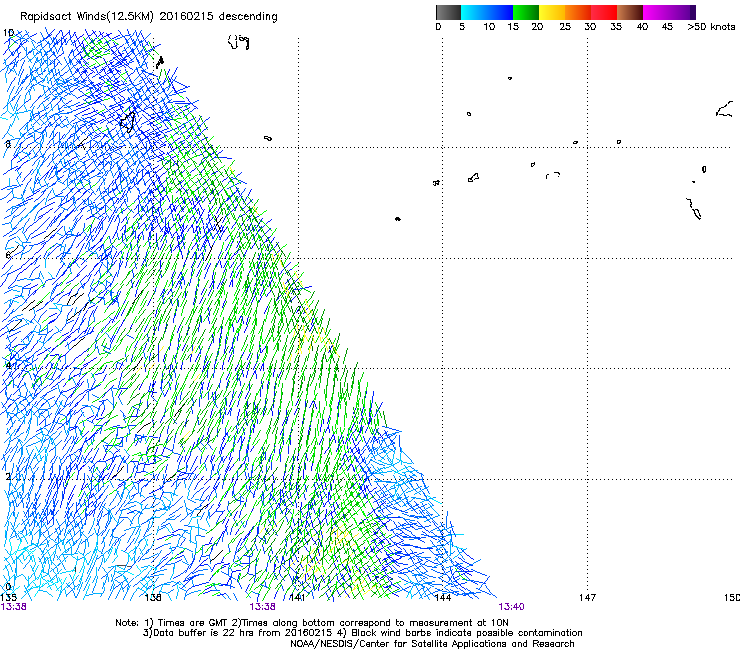Screen dimensions: 740x650
Task: Click the cyan-to-blue 5-15 knots color segment
Action: (x=487, y=12)
